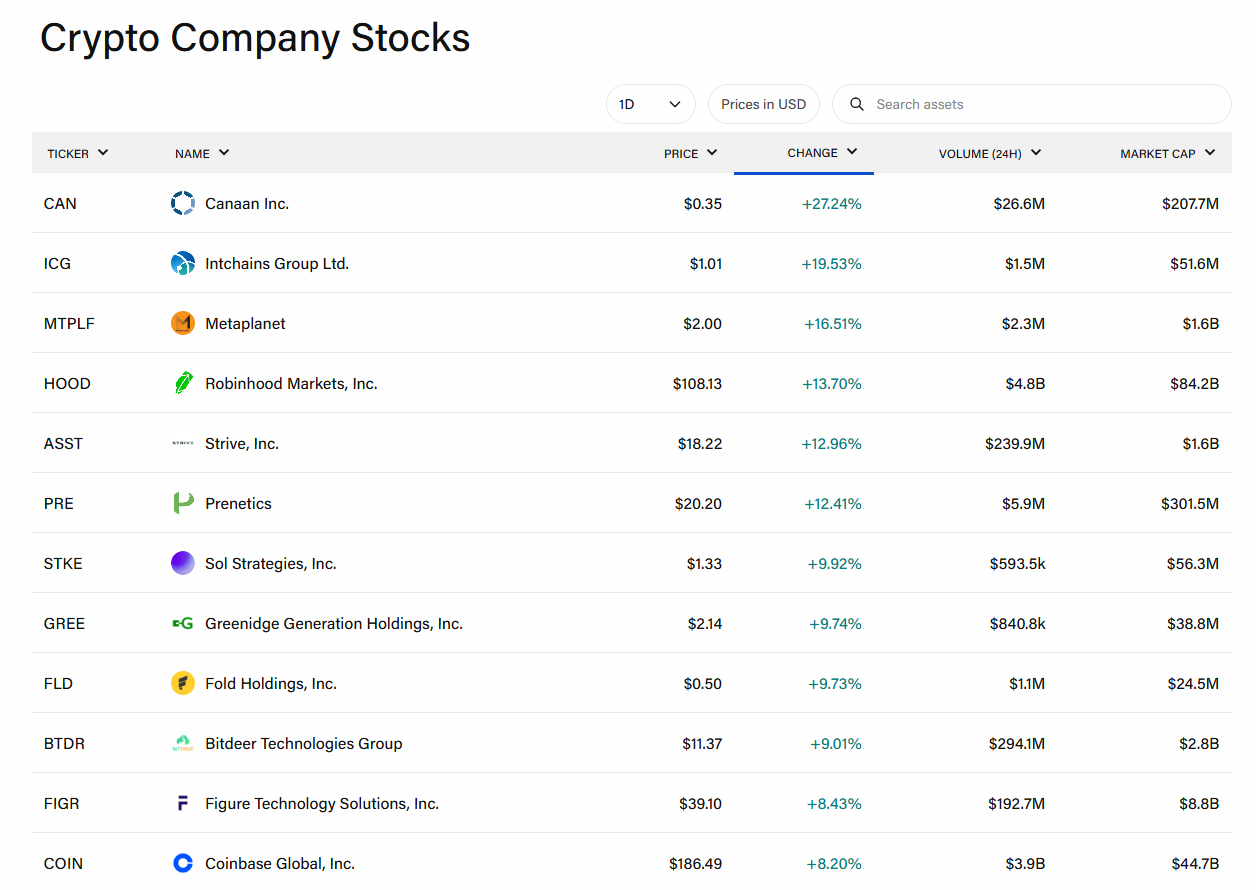The height and width of the screenshot is (890, 1256).
Task: Click the Greenidge Generation logo icon
Action: (x=183, y=624)
